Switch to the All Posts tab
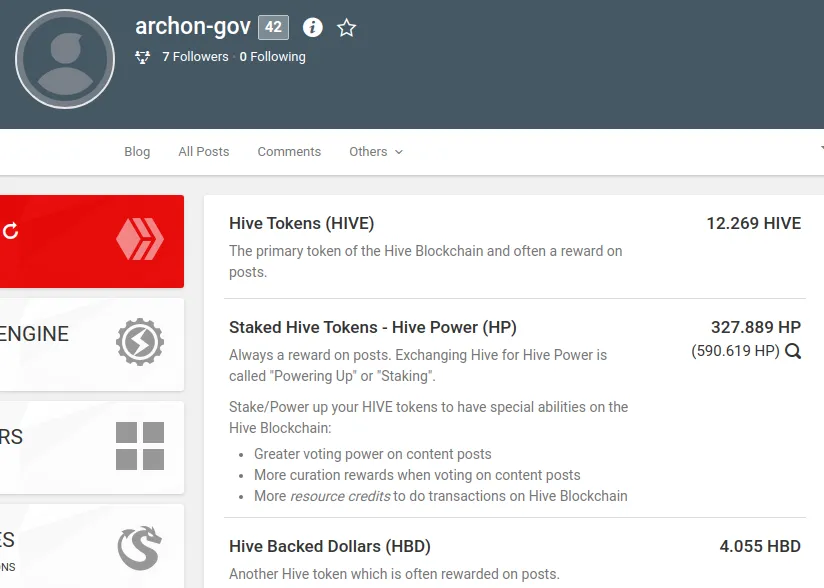Image resolution: width=824 pixels, height=588 pixels. coord(204,152)
